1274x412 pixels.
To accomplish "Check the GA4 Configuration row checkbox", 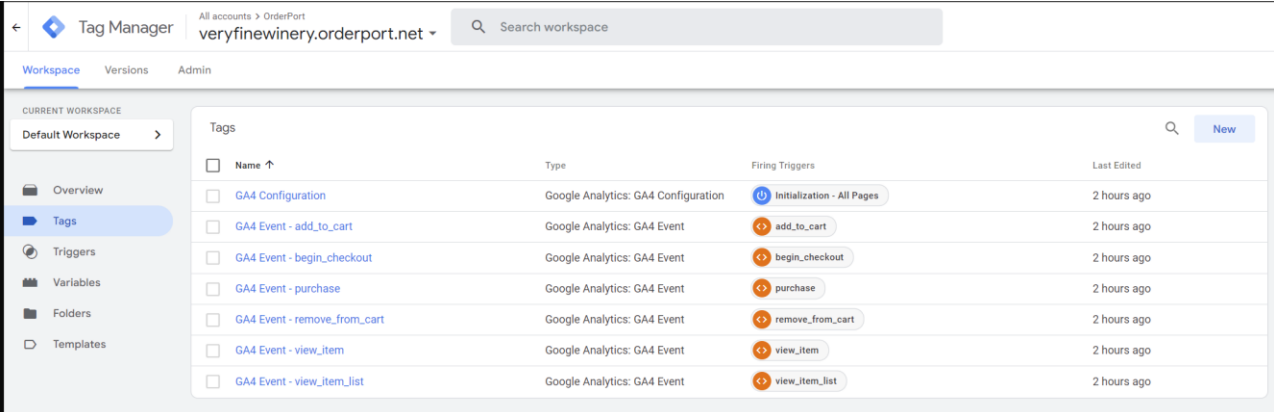I will pyautogui.click(x=213, y=196).
